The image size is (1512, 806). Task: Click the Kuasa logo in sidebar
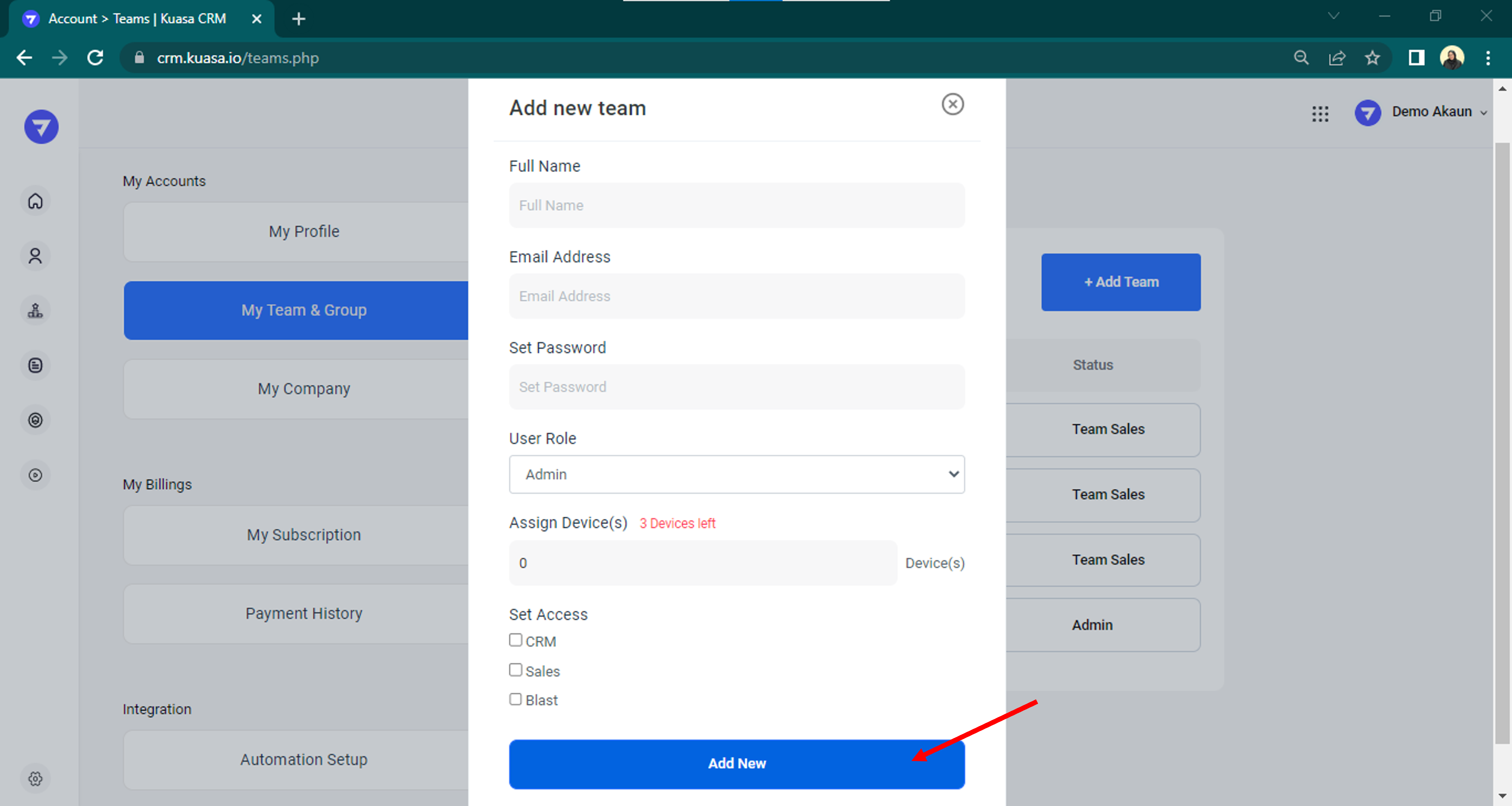(41, 127)
